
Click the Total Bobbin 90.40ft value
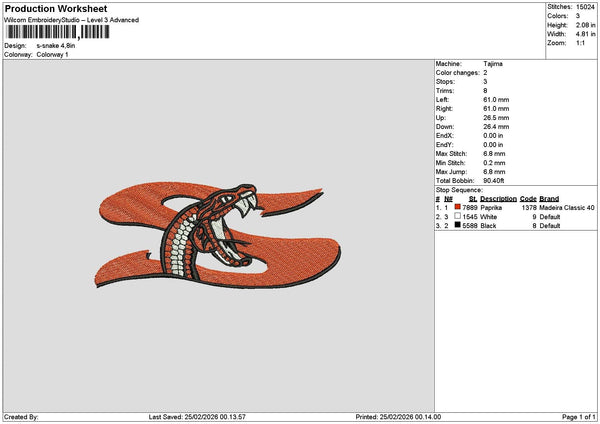[496, 179]
